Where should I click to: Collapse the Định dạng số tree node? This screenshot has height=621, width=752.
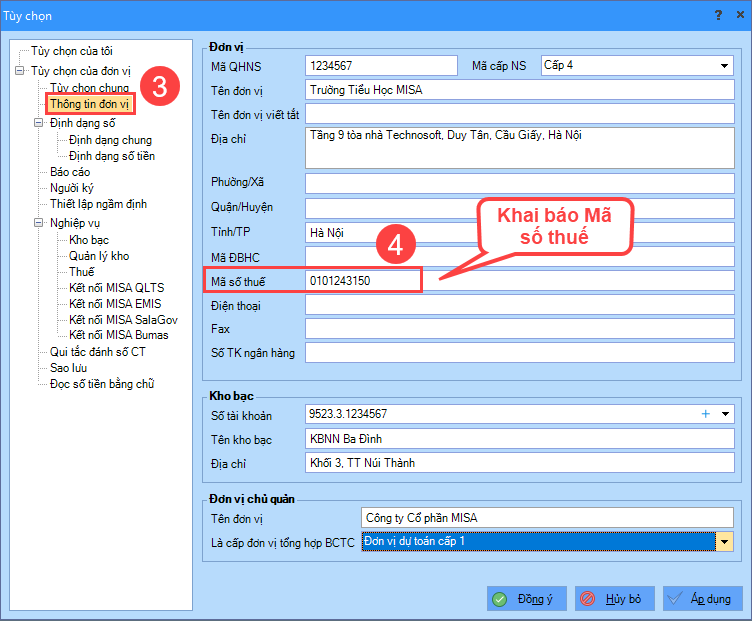tap(39, 123)
